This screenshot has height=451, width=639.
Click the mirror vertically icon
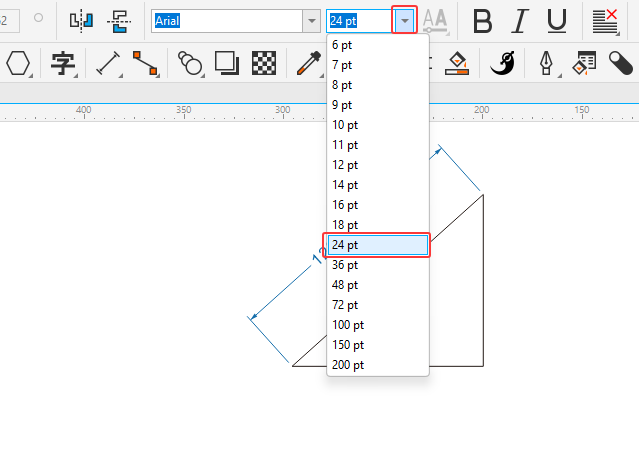pyautogui.click(x=119, y=21)
